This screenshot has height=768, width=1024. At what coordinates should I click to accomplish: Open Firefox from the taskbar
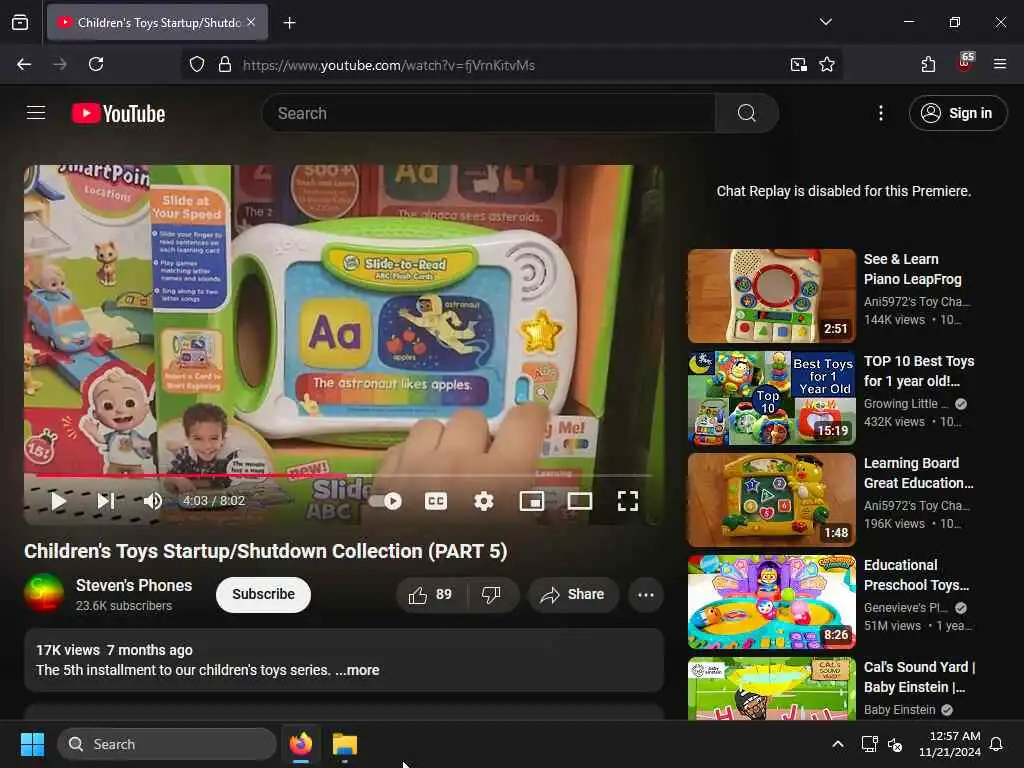click(301, 744)
